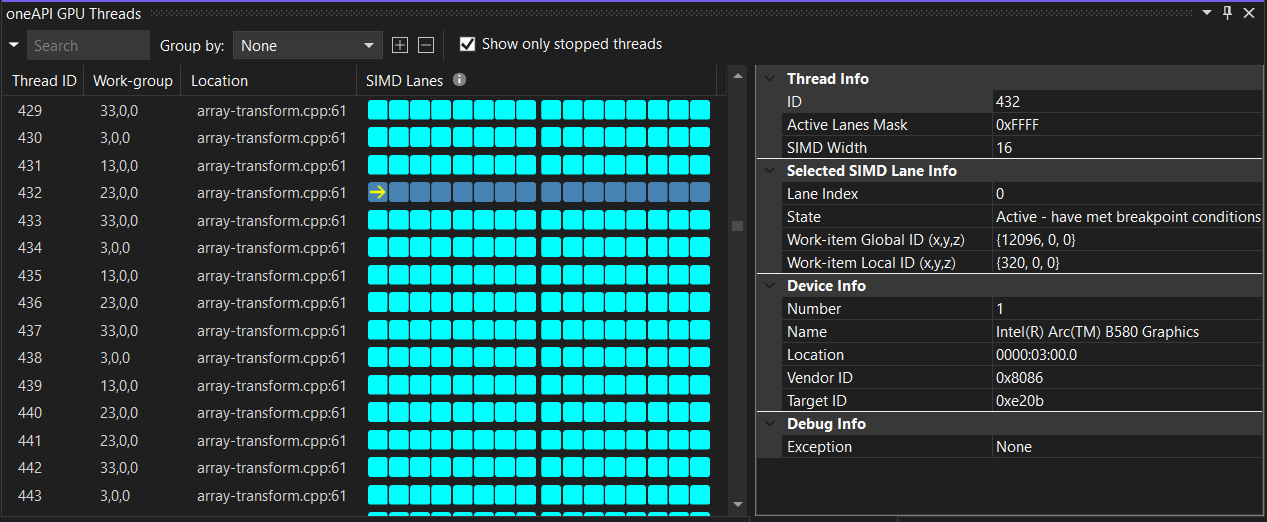Screen dimensions: 1267x522
Task: Click the collapse all groups minus icon
Action: pyautogui.click(x=426, y=45)
